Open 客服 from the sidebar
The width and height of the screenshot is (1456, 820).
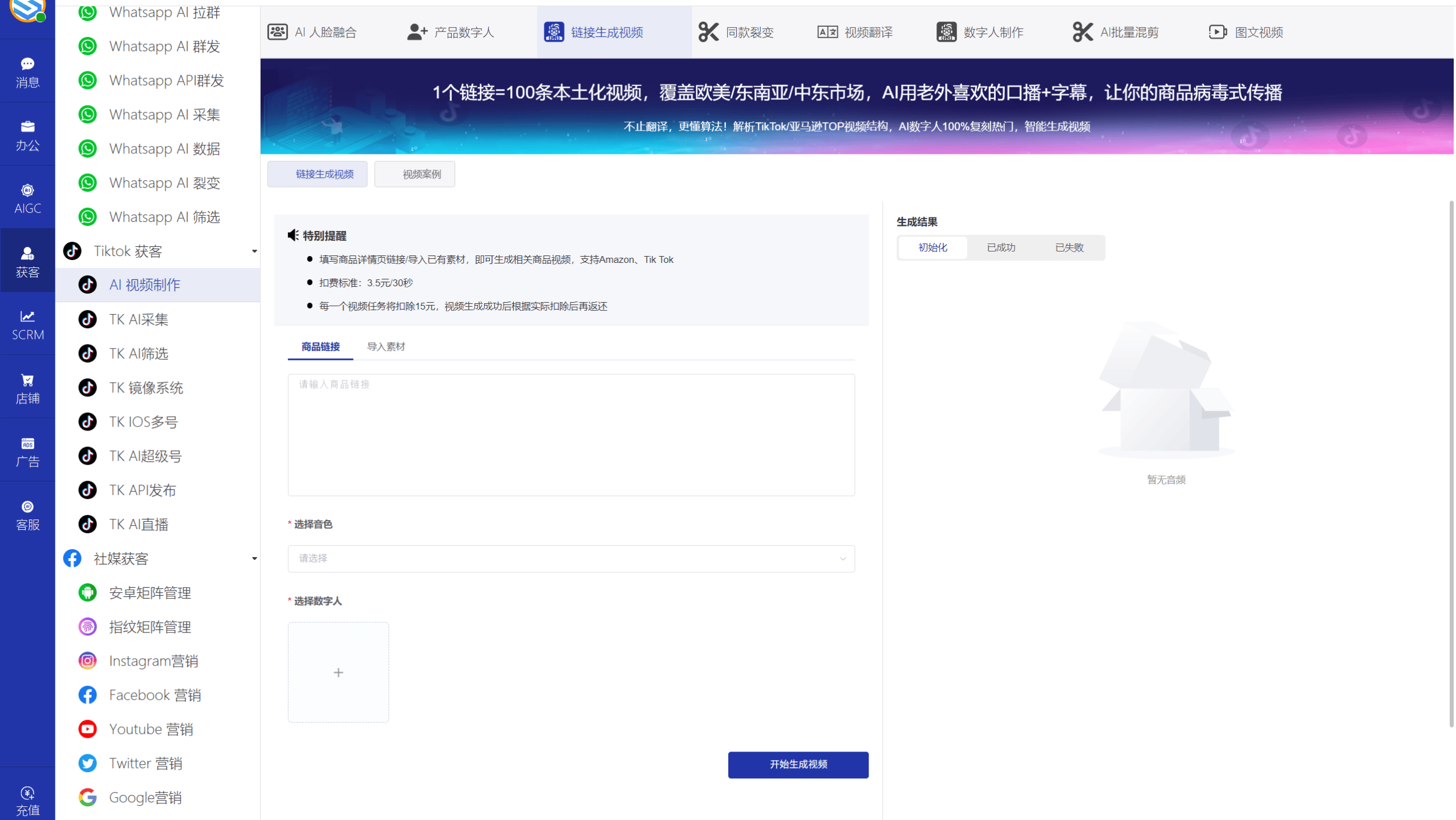[27, 514]
